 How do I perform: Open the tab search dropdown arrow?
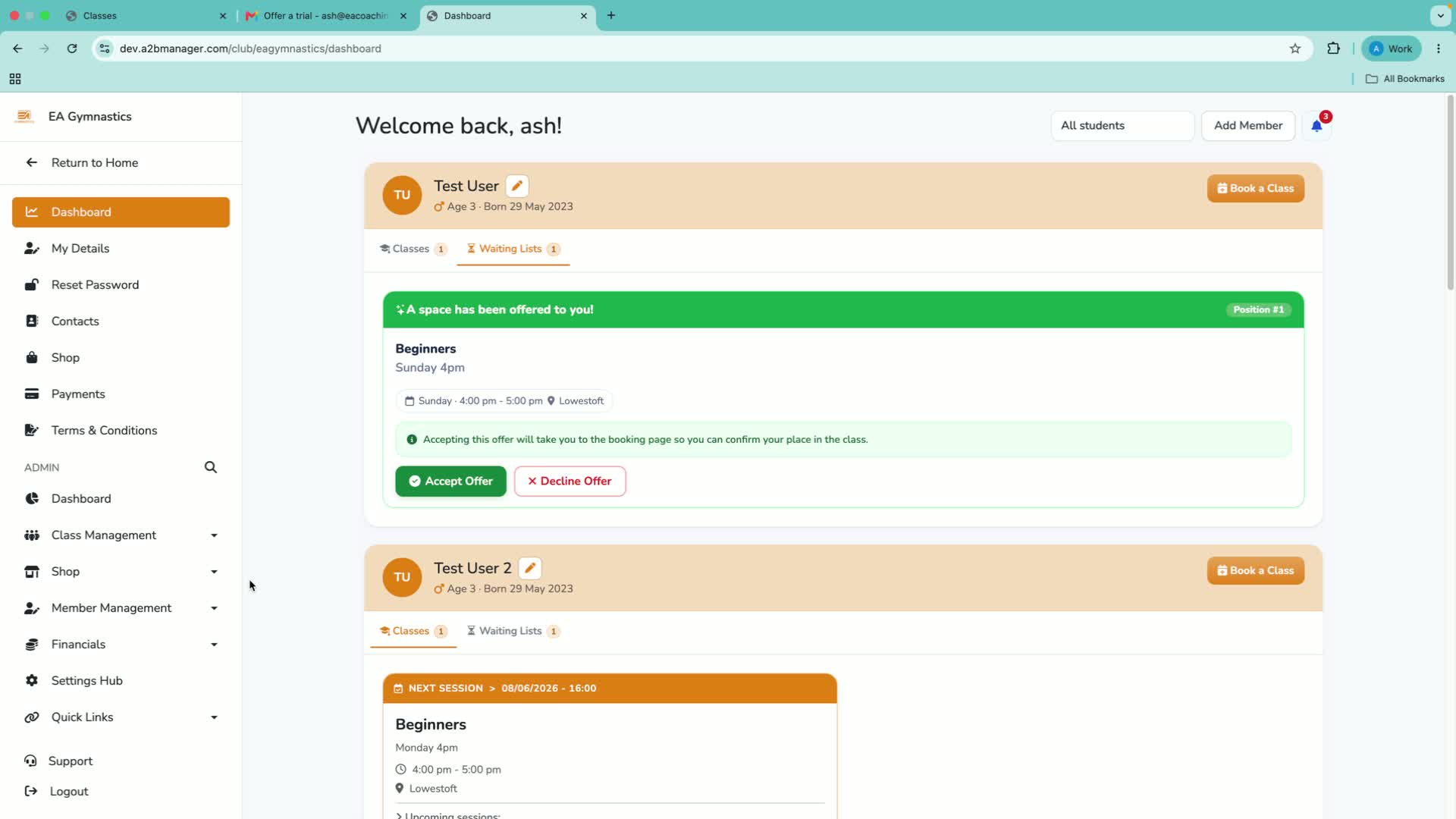[1440, 15]
